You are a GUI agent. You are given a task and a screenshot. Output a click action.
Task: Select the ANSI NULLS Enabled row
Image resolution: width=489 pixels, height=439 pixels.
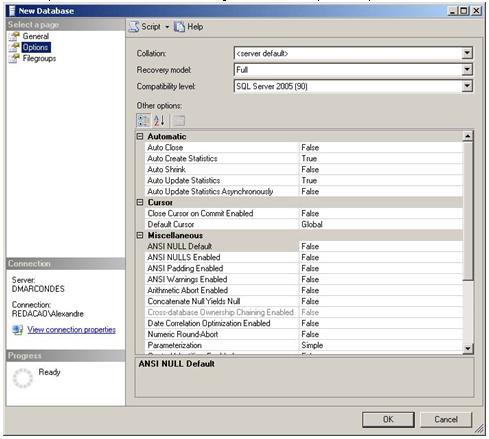pos(304,257)
